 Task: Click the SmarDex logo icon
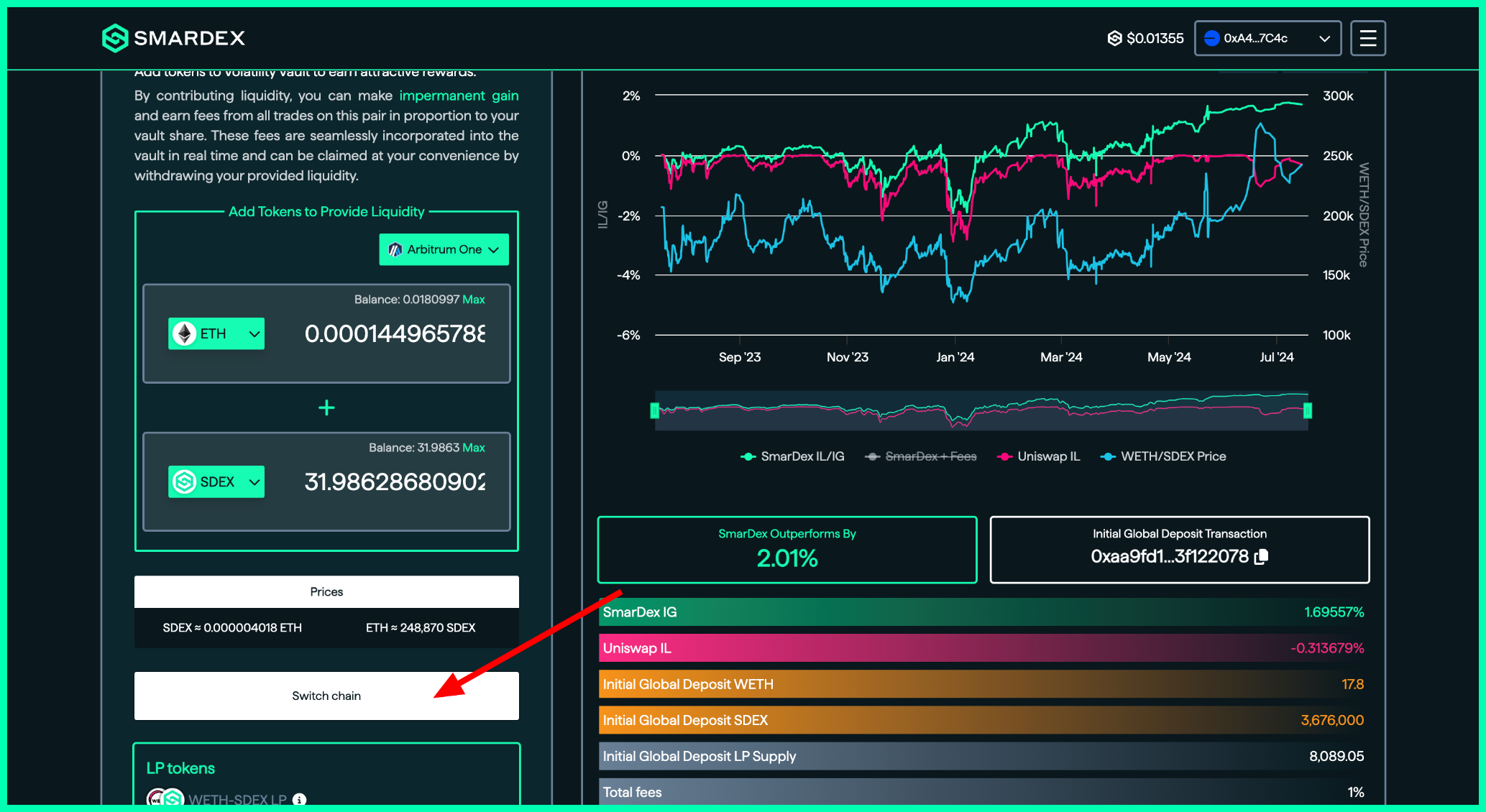(115, 38)
